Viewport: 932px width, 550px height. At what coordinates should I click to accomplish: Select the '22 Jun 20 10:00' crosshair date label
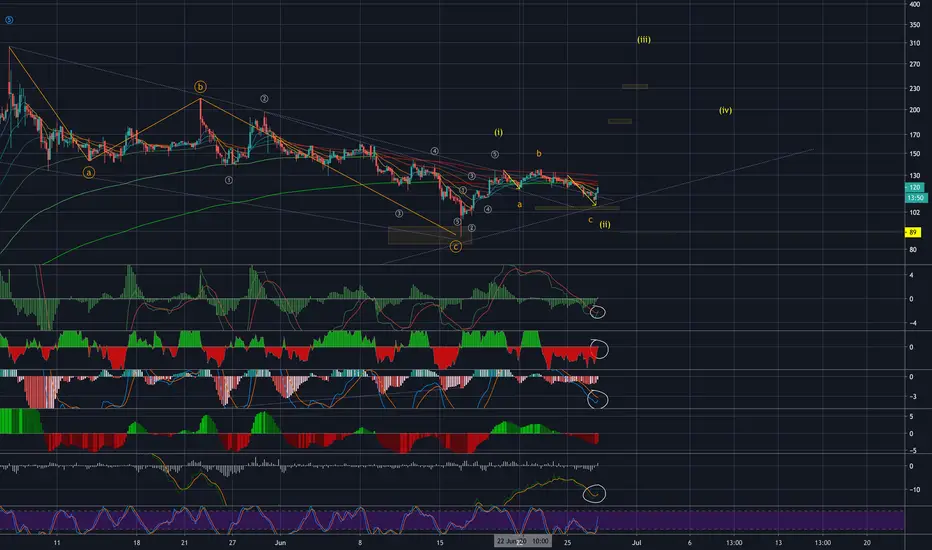[x=522, y=541]
